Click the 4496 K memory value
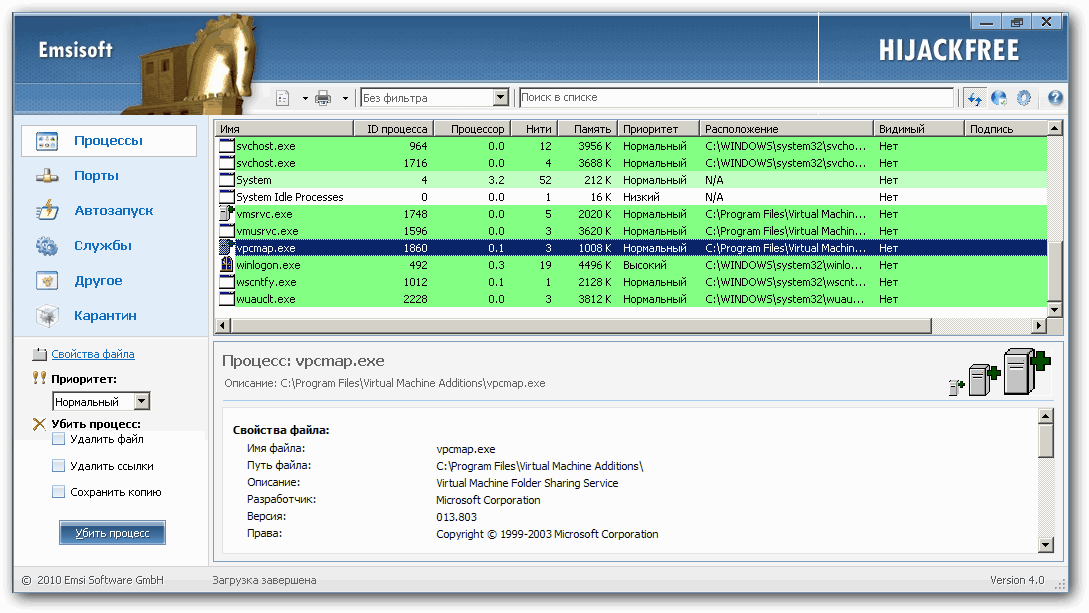Image resolution: width=1089 pixels, height=613 pixels. [x=595, y=264]
